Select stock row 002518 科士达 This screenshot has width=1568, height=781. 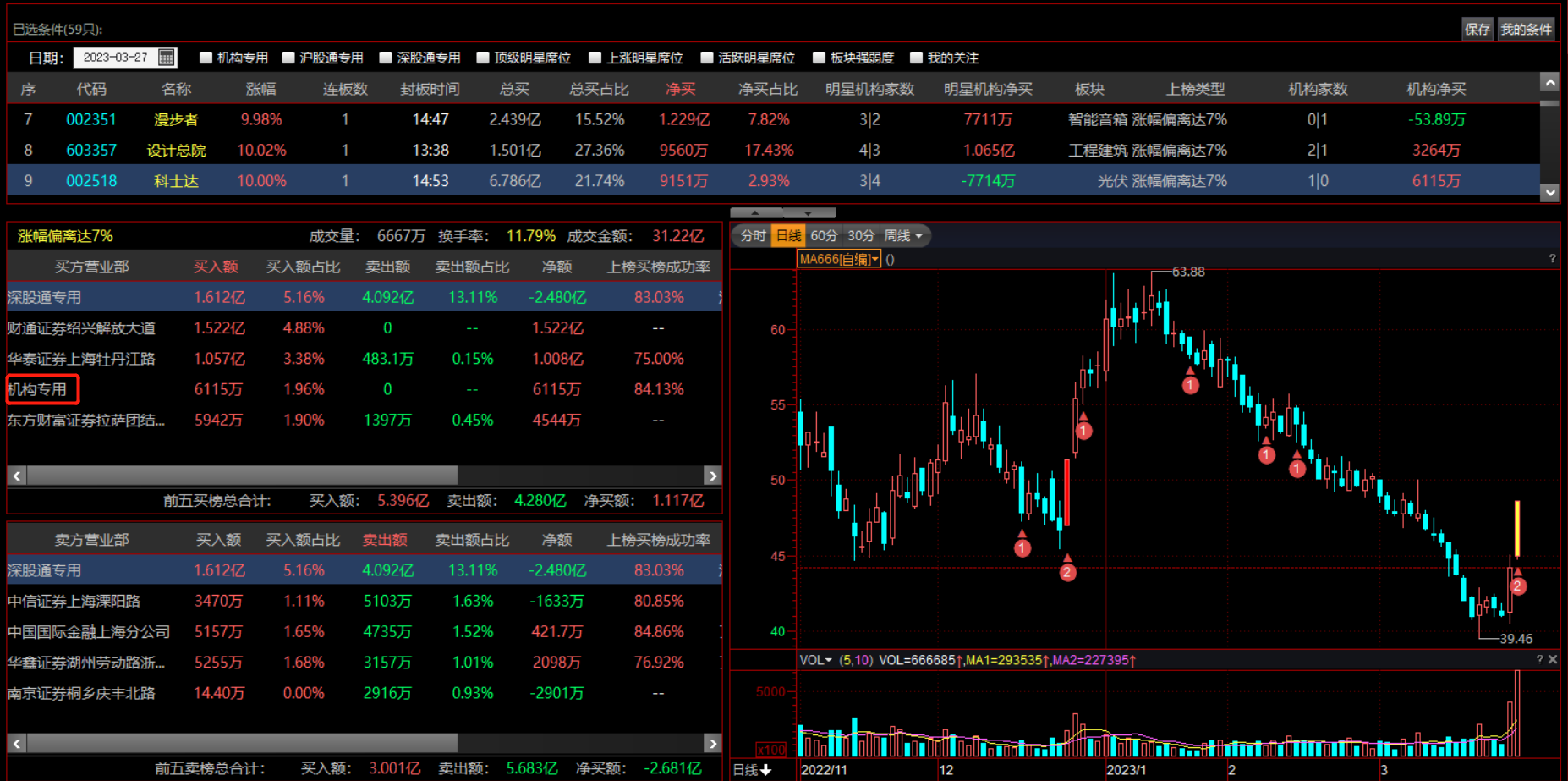click(773, 180)
